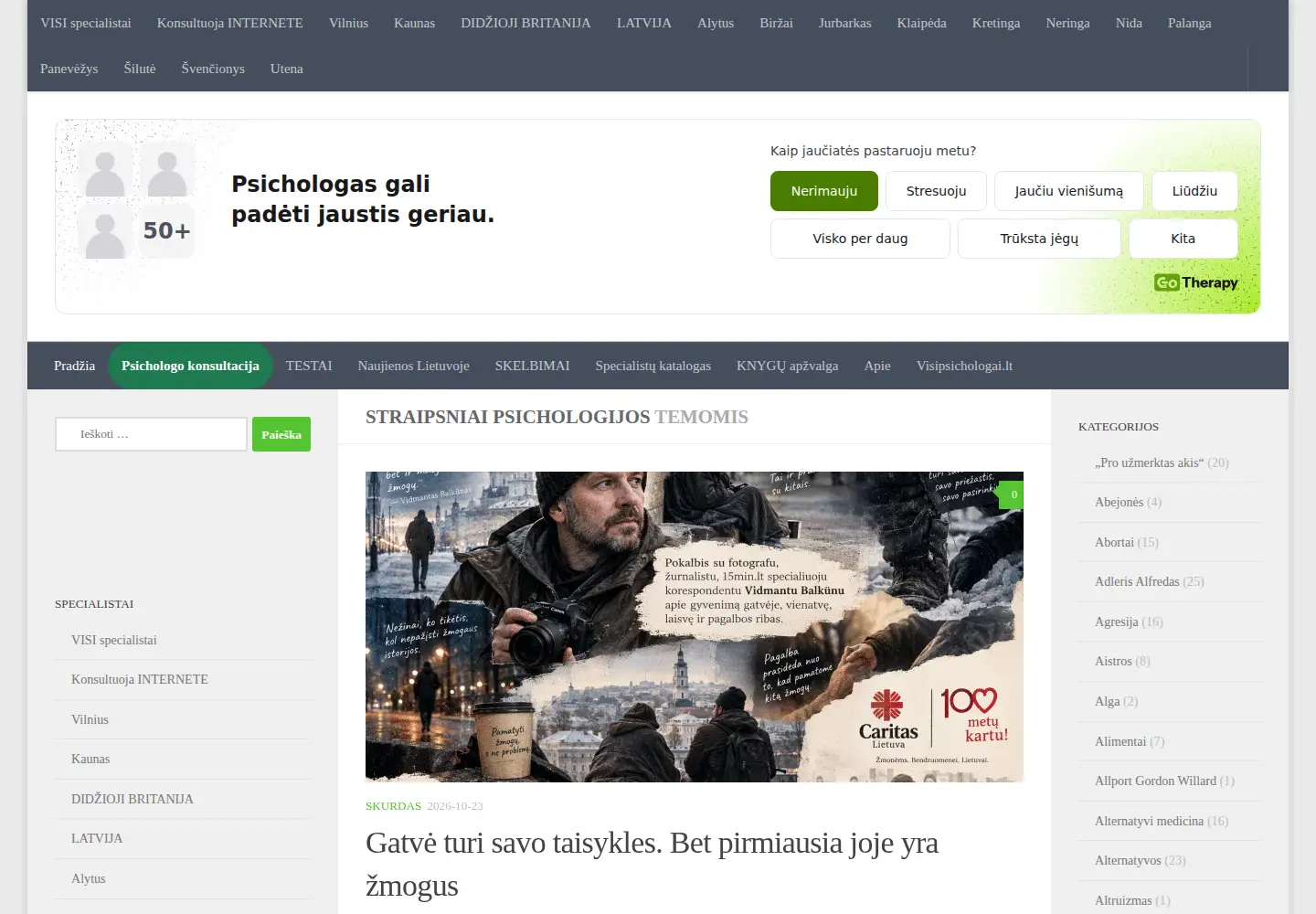This screenshot has width=1316, height=914.
Task: Open Visipsichologai.lt menu link
Action: 964,366
